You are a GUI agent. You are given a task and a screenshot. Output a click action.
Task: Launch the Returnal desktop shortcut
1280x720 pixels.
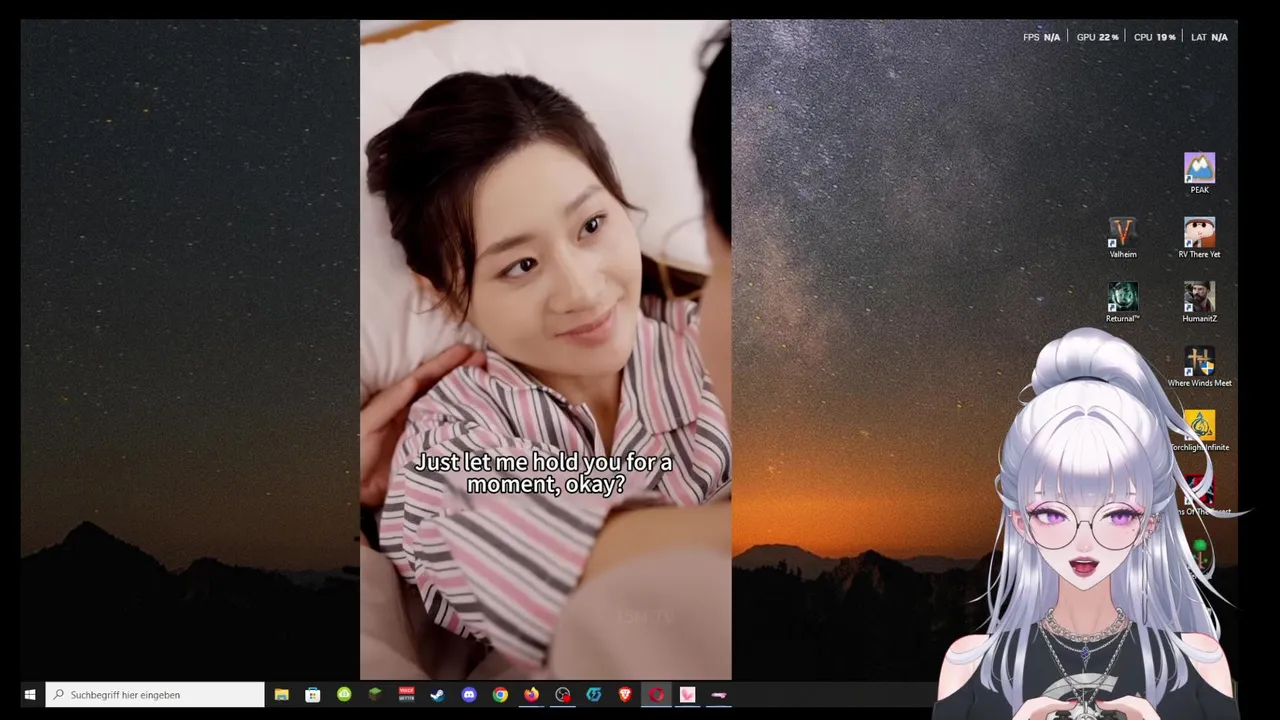[x=1122, y=302]
